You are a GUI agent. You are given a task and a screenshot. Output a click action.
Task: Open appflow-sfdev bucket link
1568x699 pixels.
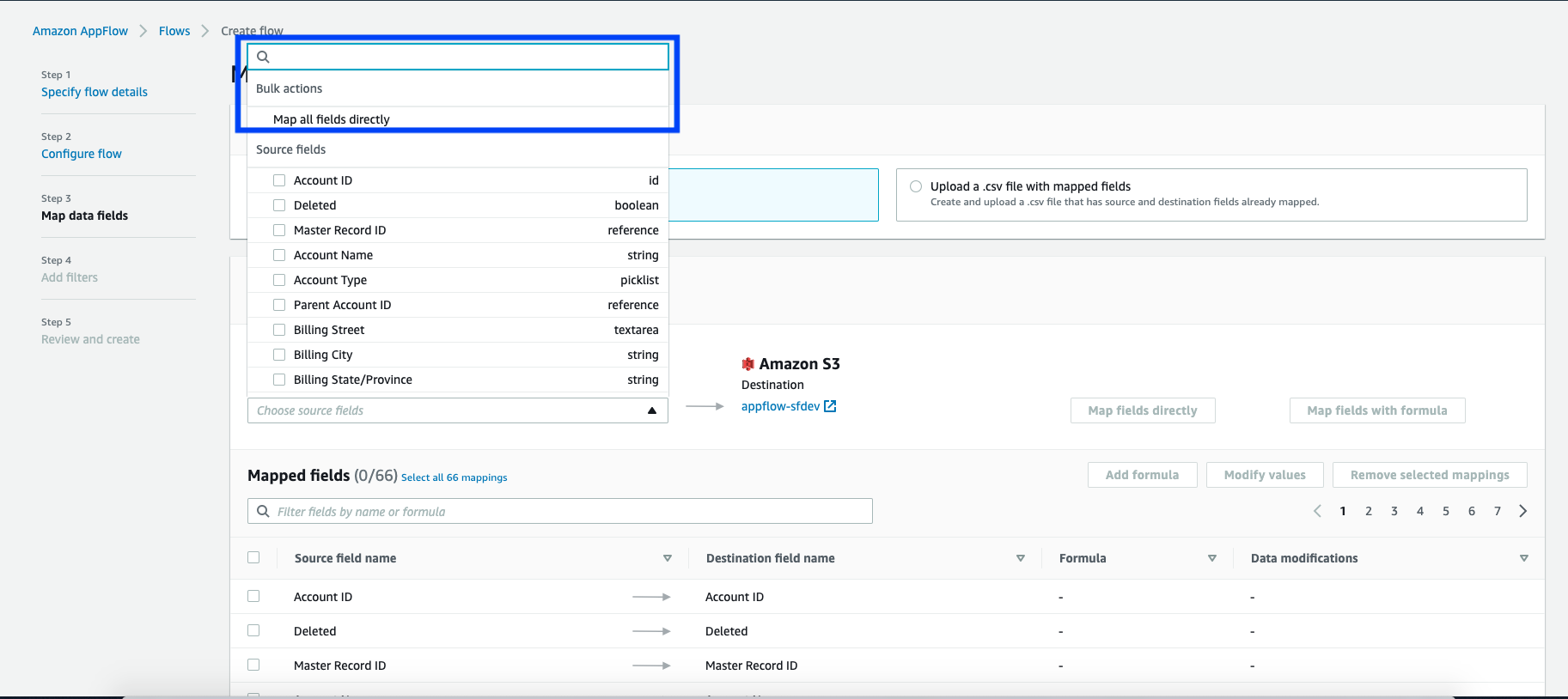(x=780, y=406)
